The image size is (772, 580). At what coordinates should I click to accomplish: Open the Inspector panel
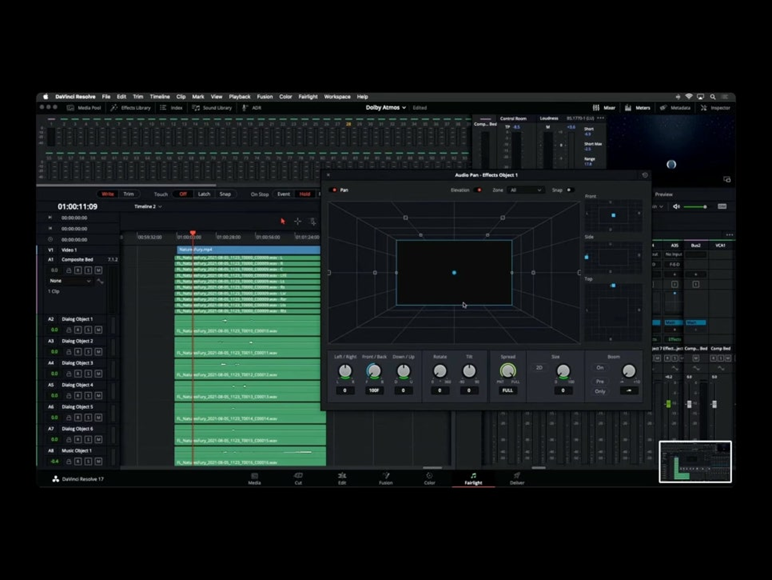pyautogui.click(x=716, y=107)
